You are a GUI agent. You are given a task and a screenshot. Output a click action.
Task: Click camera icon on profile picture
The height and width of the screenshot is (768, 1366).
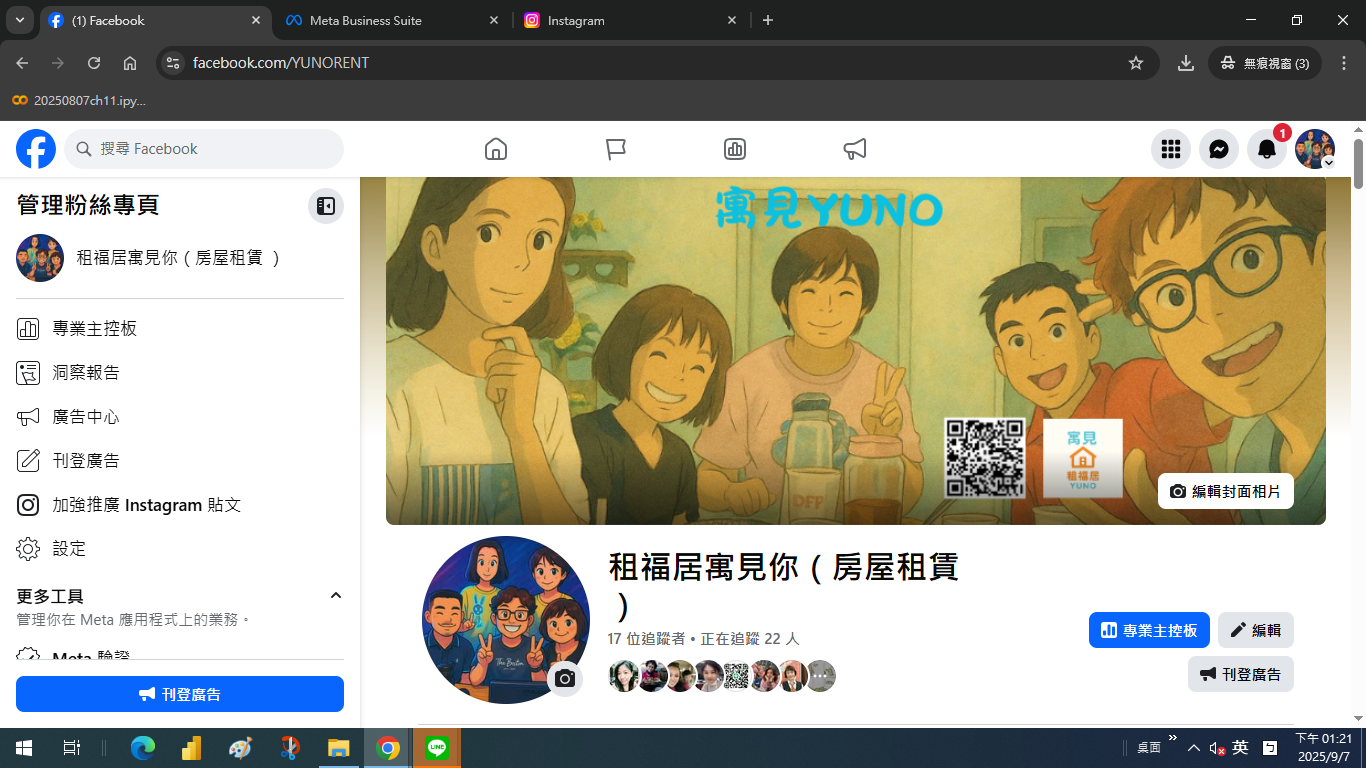[x=565, y=679]
